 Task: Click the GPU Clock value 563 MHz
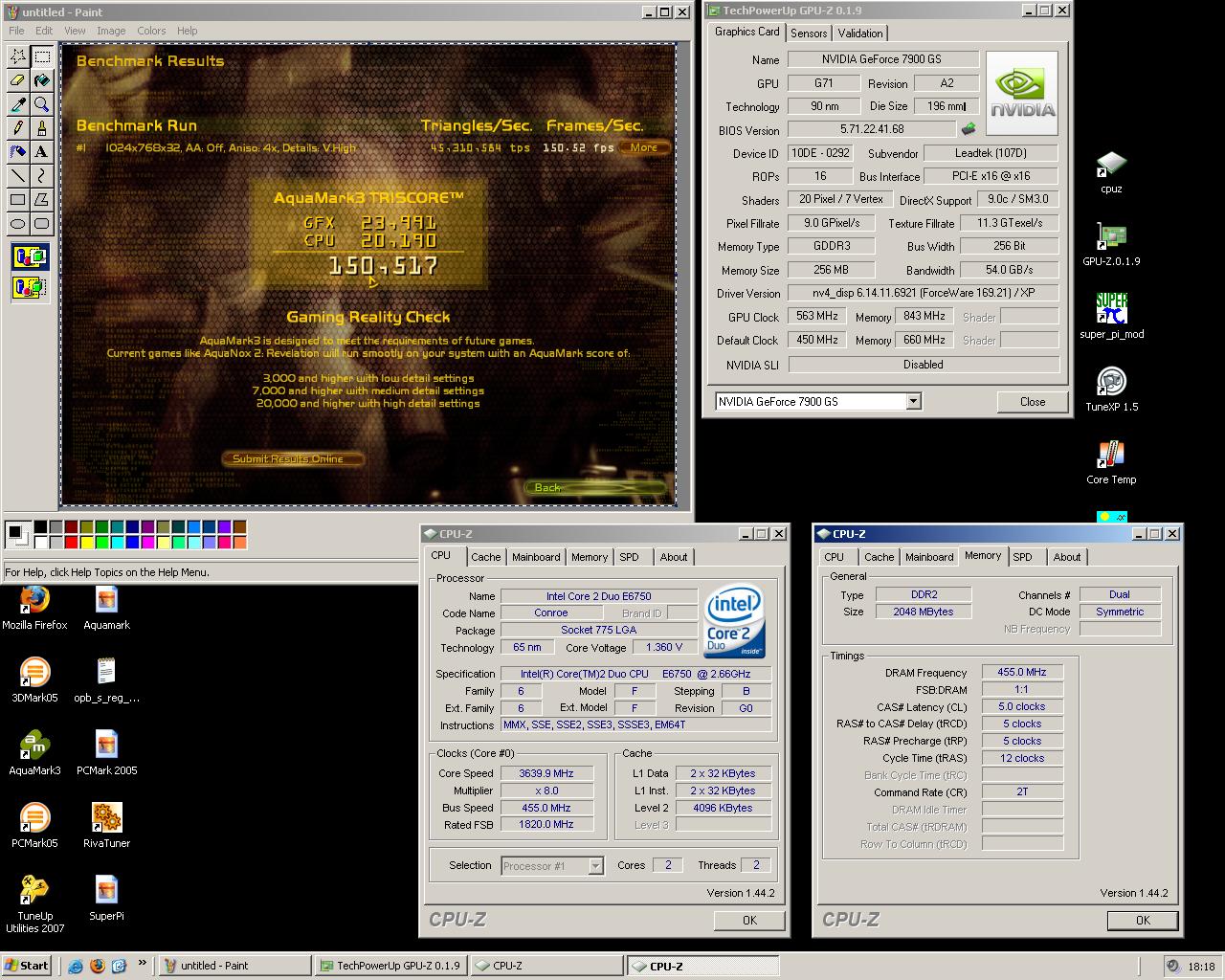pyautogui.click(x=816, y=316)
